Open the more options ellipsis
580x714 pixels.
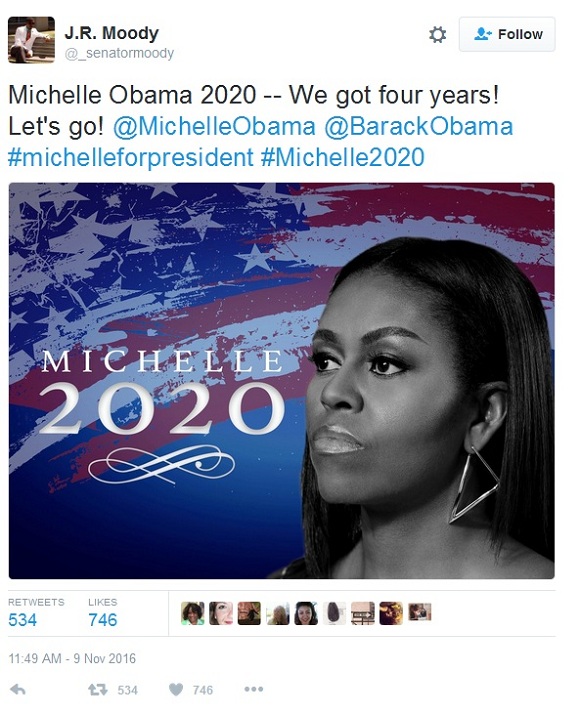[254, 689]
